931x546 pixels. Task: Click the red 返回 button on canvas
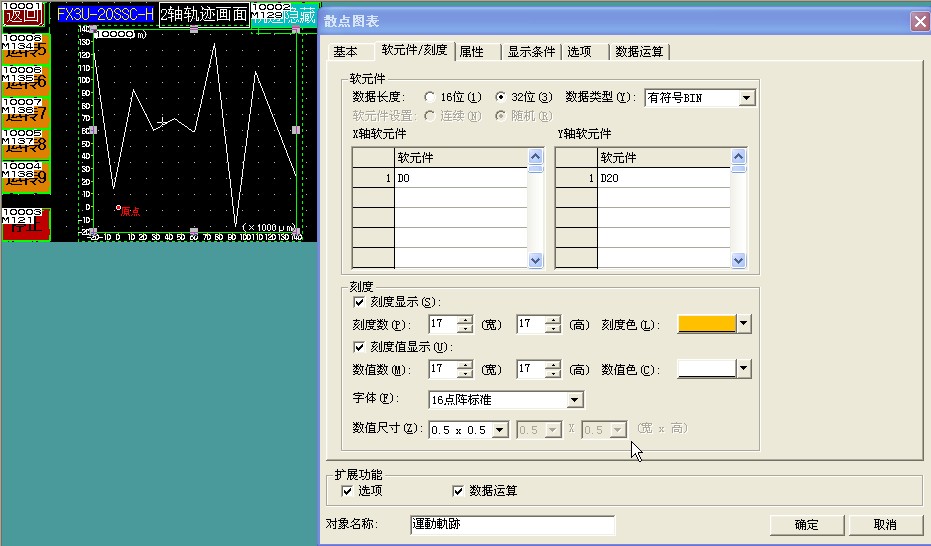click(24, 15)
